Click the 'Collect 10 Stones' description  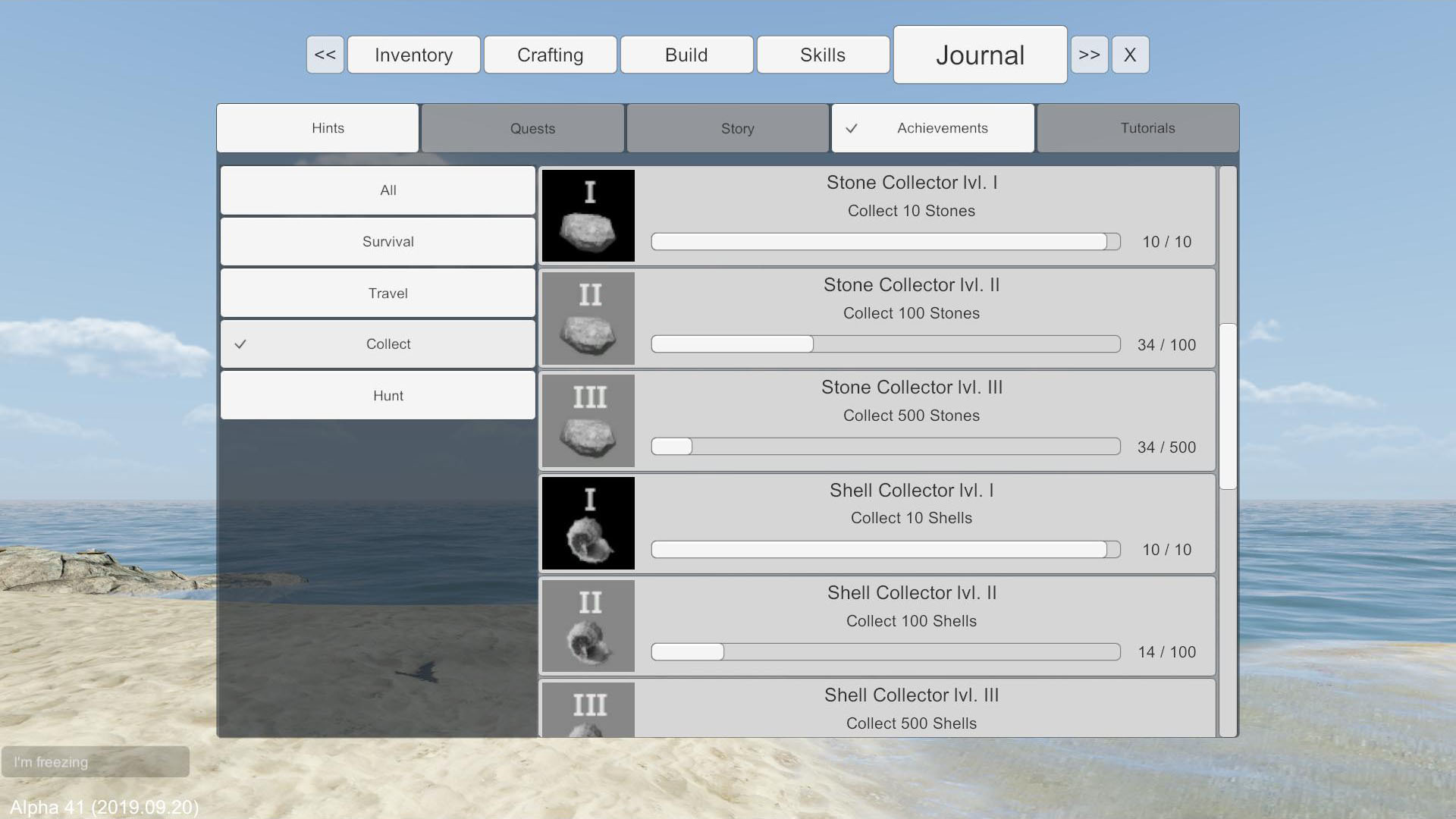tap(912, 211)
